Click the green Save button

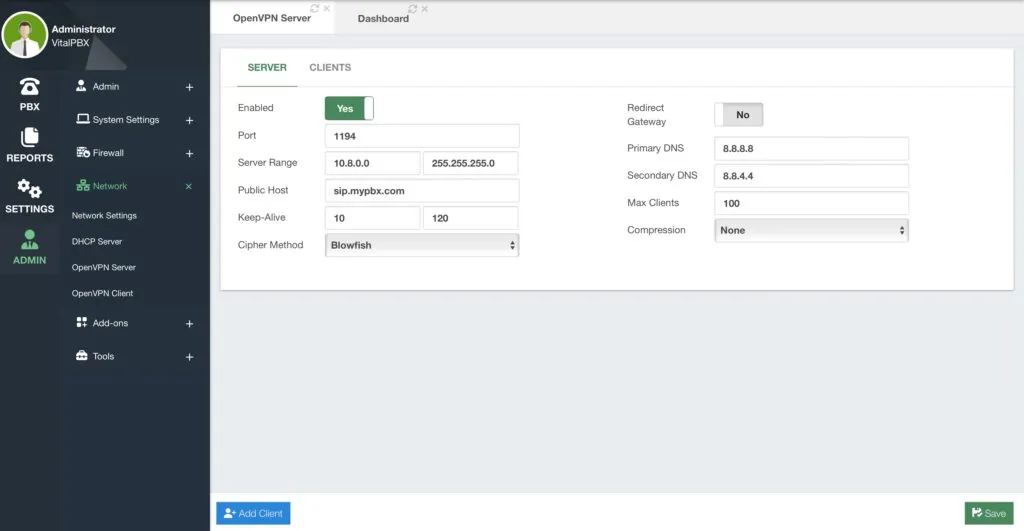click(989, 513)
